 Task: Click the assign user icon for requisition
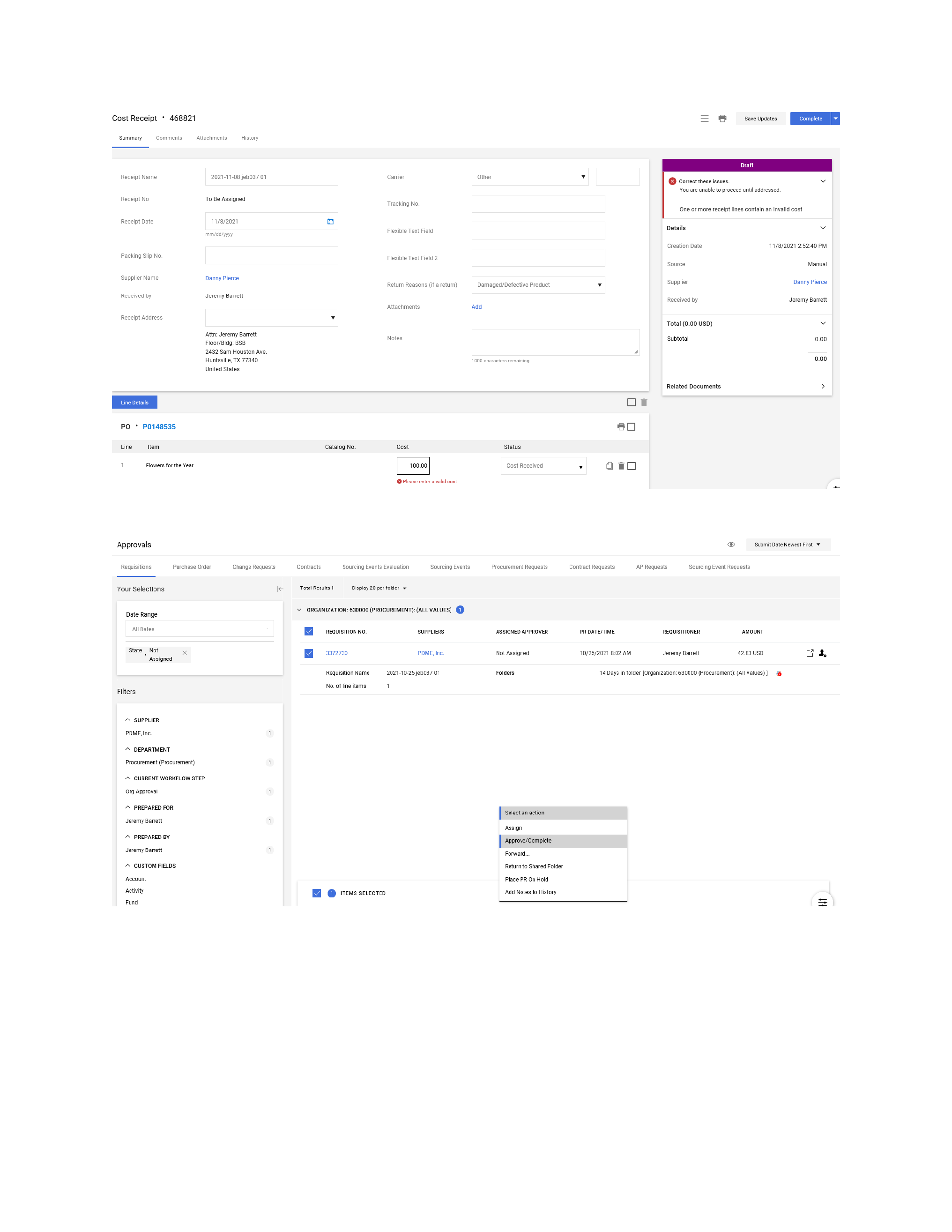coord(822,653)
